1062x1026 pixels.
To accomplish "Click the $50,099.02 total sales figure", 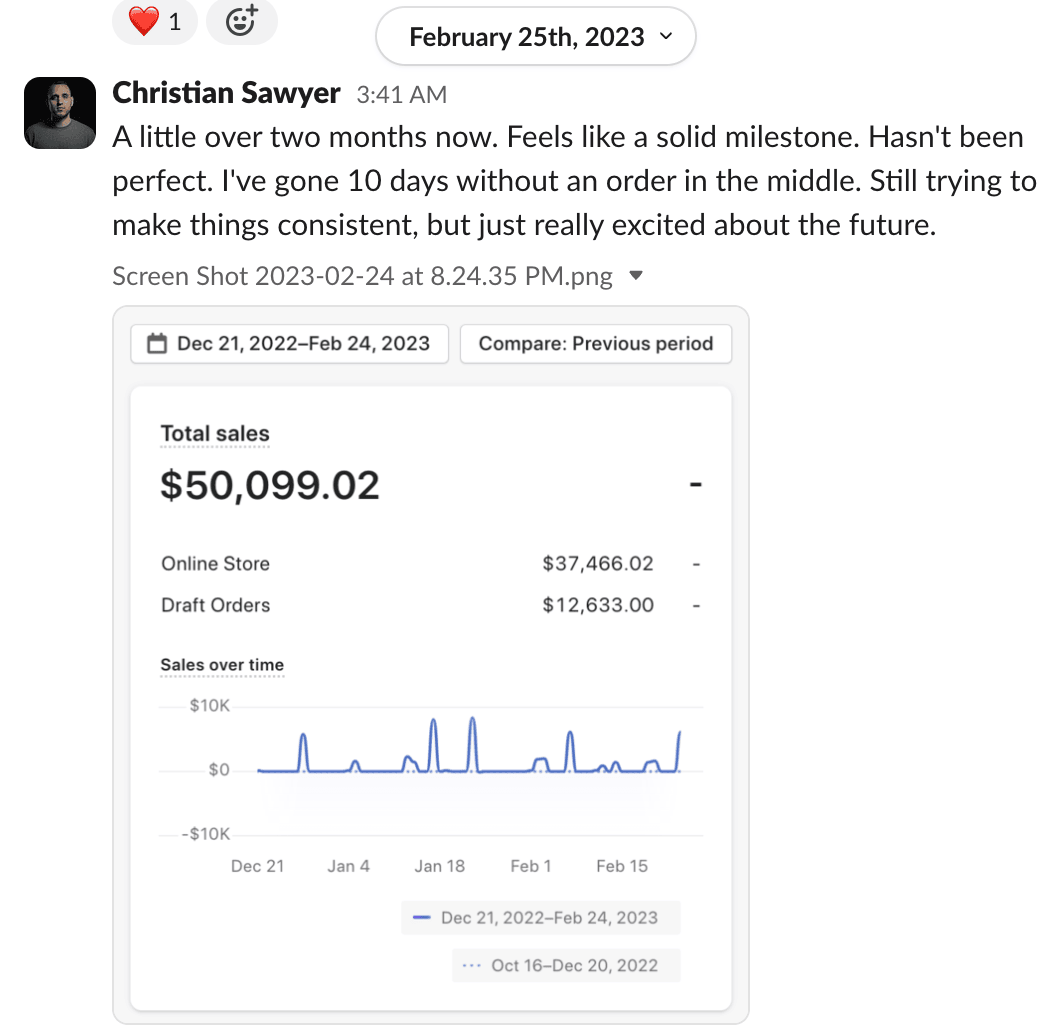I will 270,486.
